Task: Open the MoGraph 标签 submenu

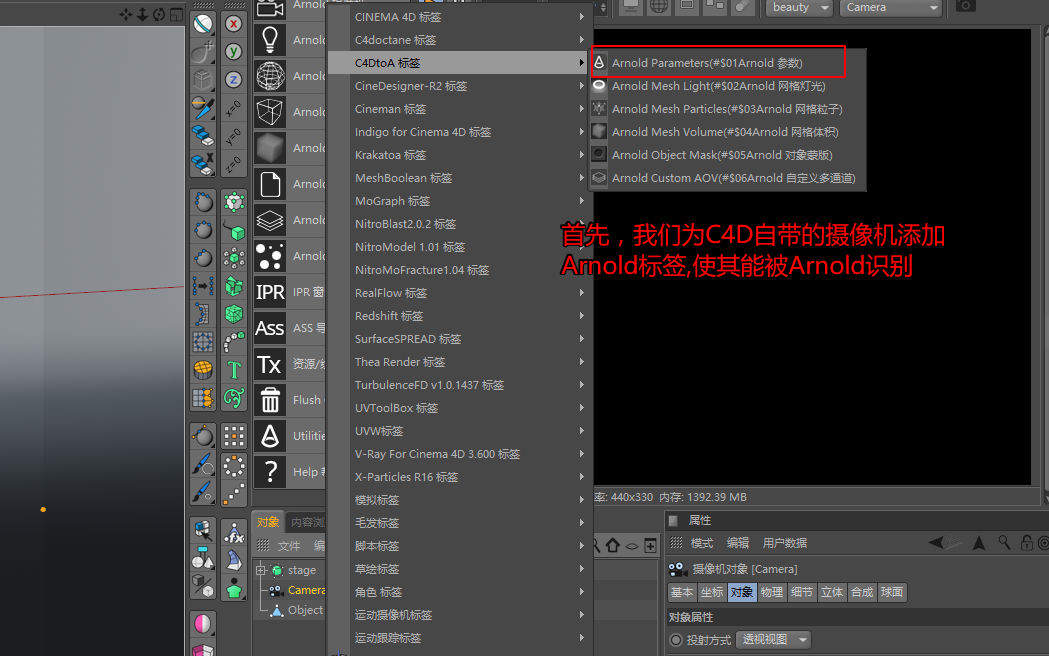Action: 460,201
